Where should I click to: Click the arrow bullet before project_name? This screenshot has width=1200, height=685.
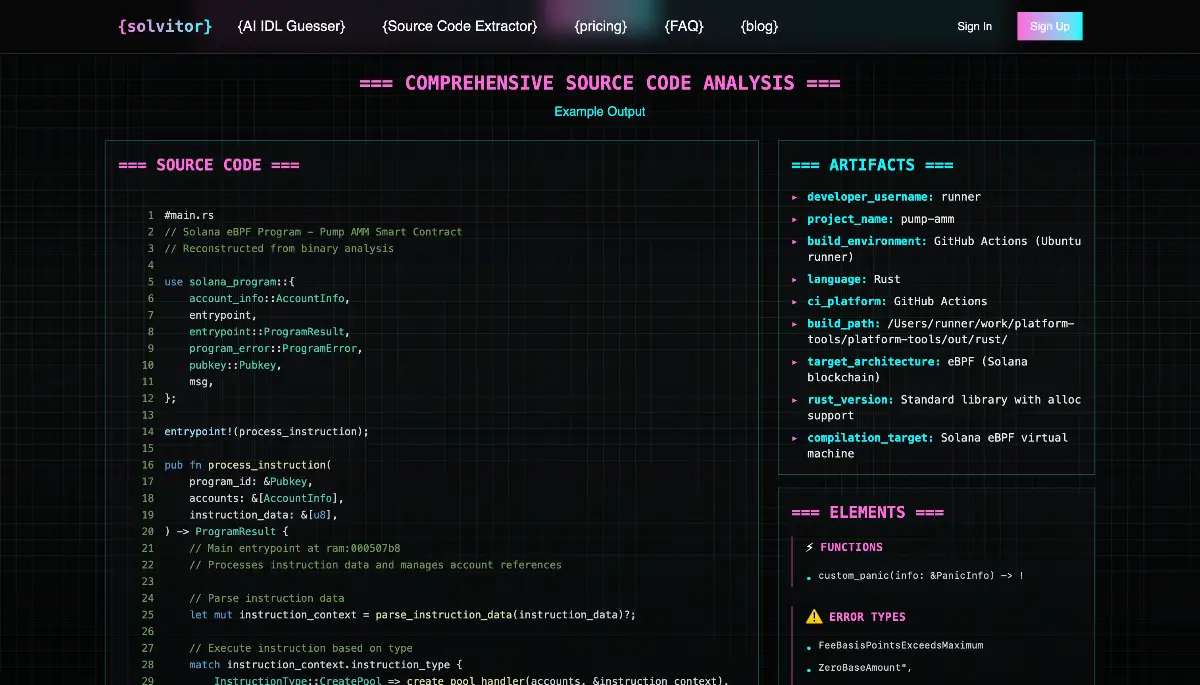click(x=795, y=220)
